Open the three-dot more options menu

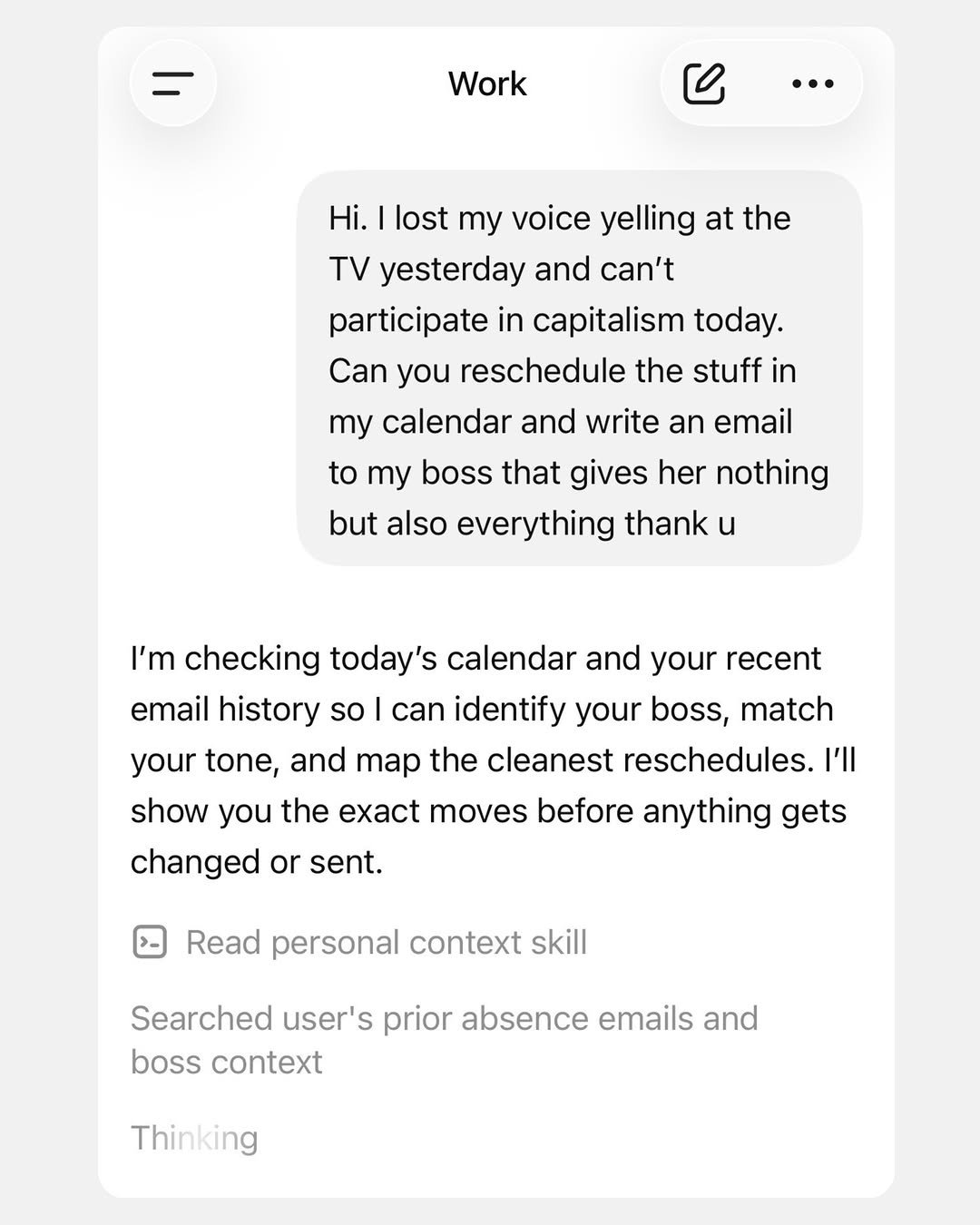pyautogui.click(x=813, y=83)
